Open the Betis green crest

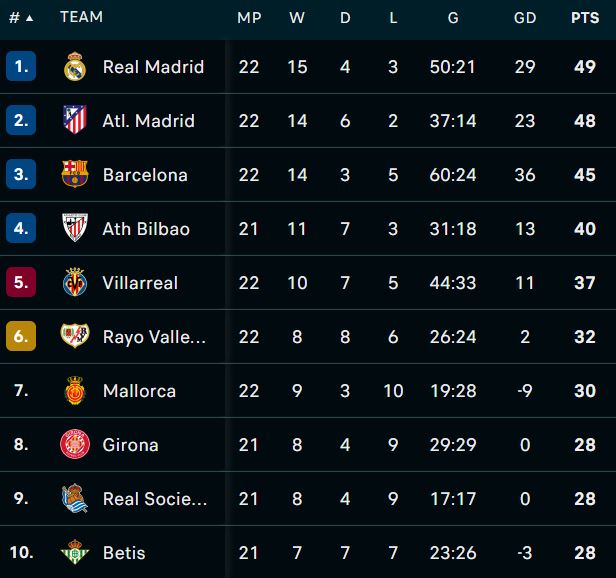[75, 552]
